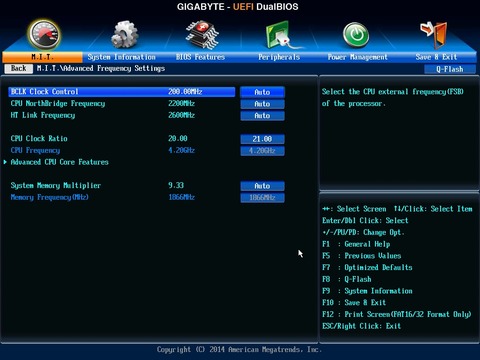Click the M.I.T. speedometer gauge icon
Image resolution: width=480 pixels, height=360 pixels.
point(44,35)
